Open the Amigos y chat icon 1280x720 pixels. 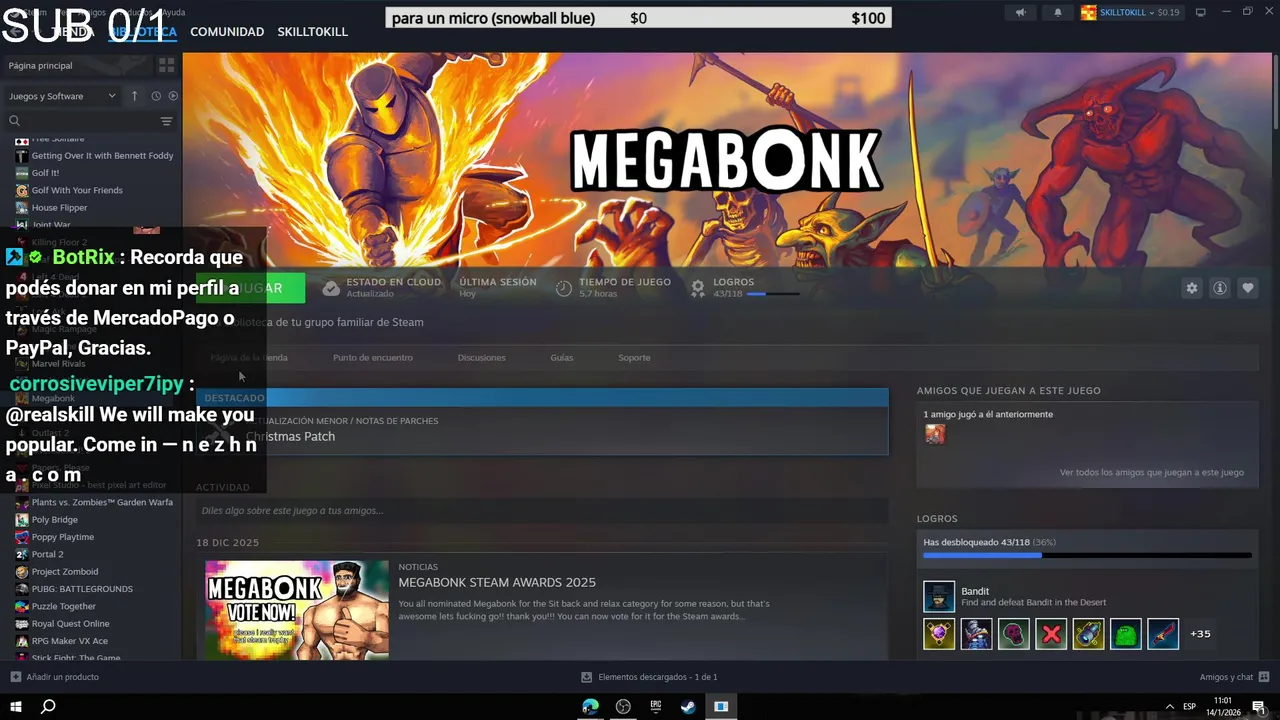(1264, 677)
